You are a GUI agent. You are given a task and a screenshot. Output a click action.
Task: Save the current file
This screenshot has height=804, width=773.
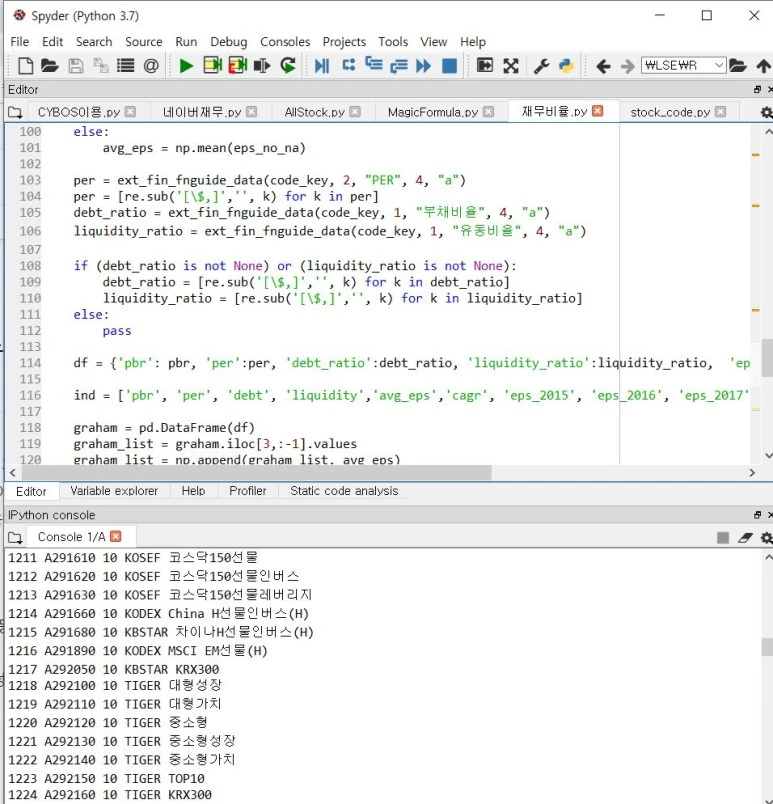pyautogui.click(x=76, y=66)
